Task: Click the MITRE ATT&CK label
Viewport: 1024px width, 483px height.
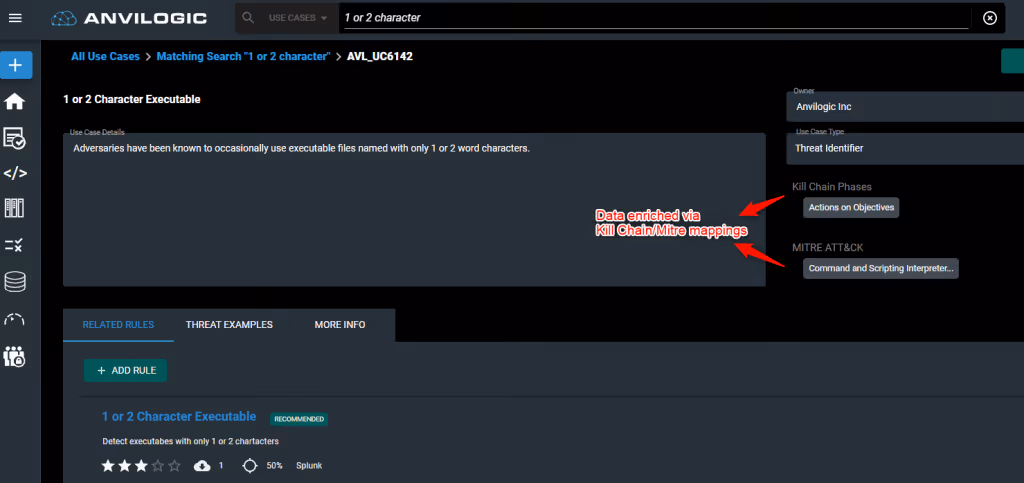Action: pos(827,247)
